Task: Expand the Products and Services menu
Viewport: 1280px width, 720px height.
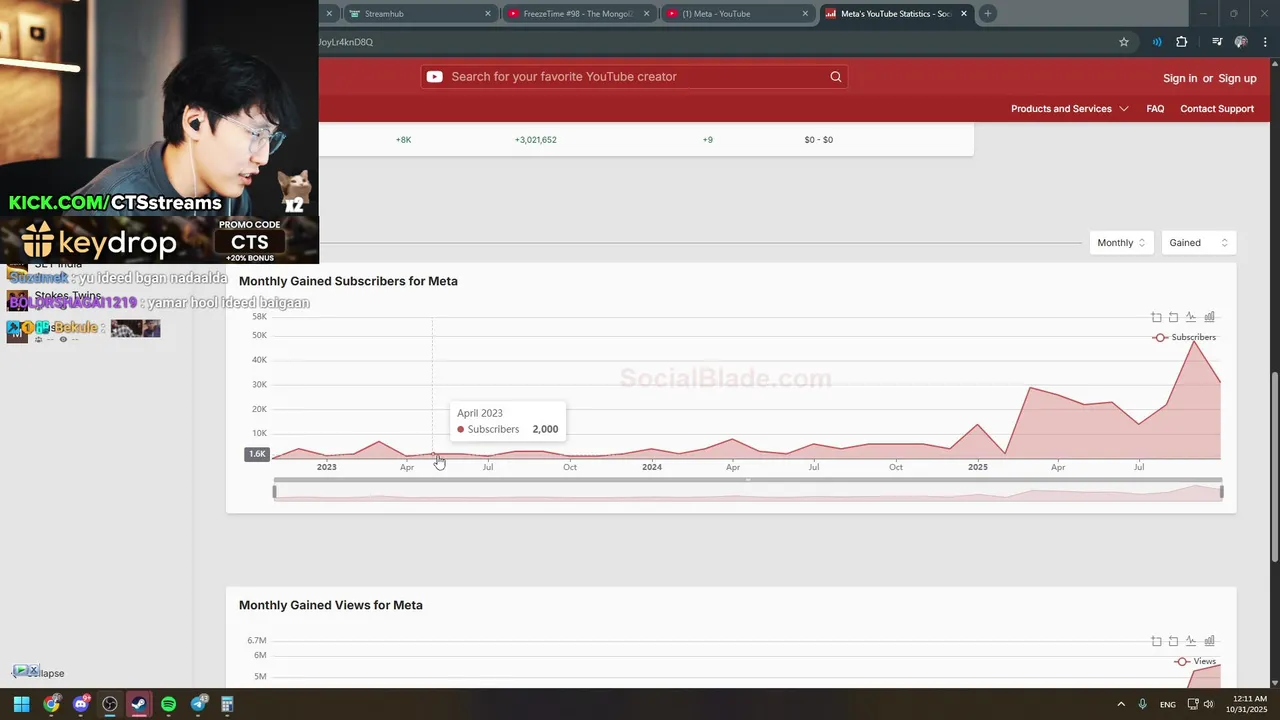Action: (1069, 108)
